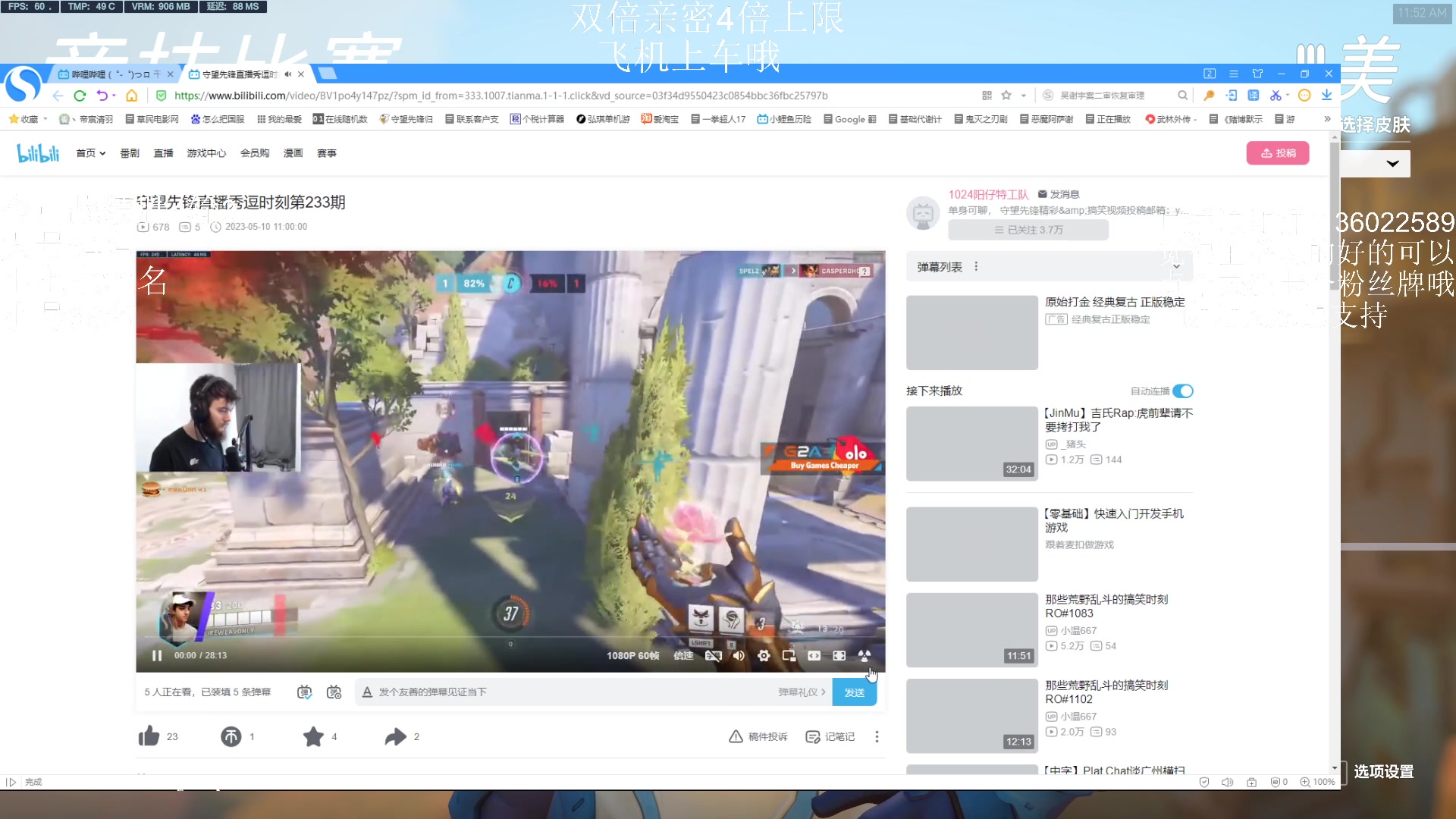
Task: Expand more bookmarks with the » chevron
Action: pyautogui.click(x=1327, y=119)
